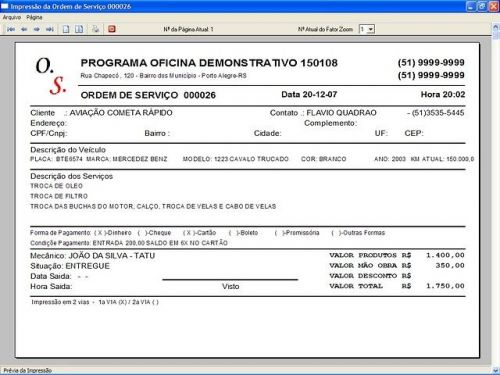Go to first page of preview
Viewport: 500px width, 375px height.
tap(11, 29)
